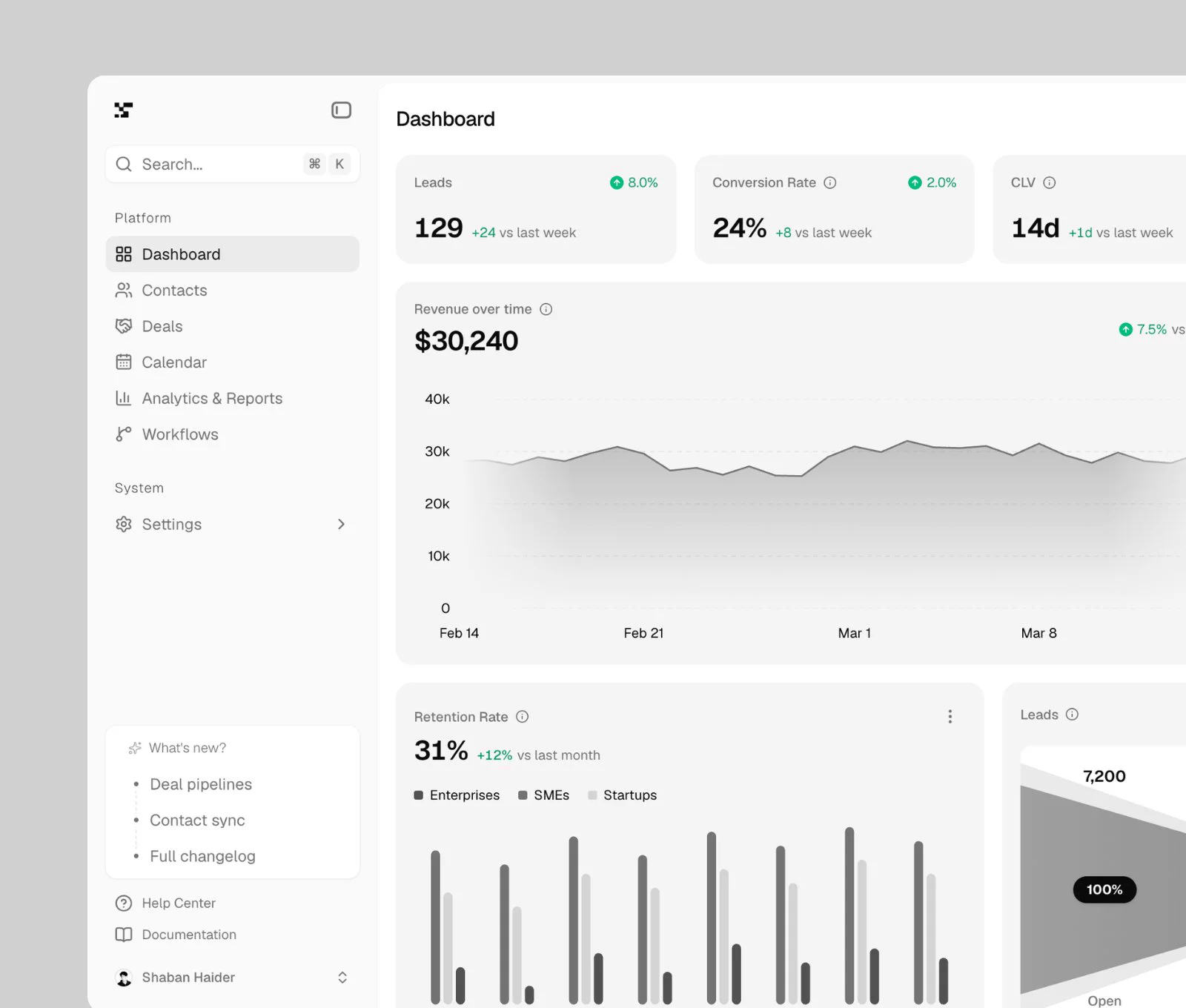Toggle SMEs legend item
The image size is (1186, 1008).
tap(543, 795)
